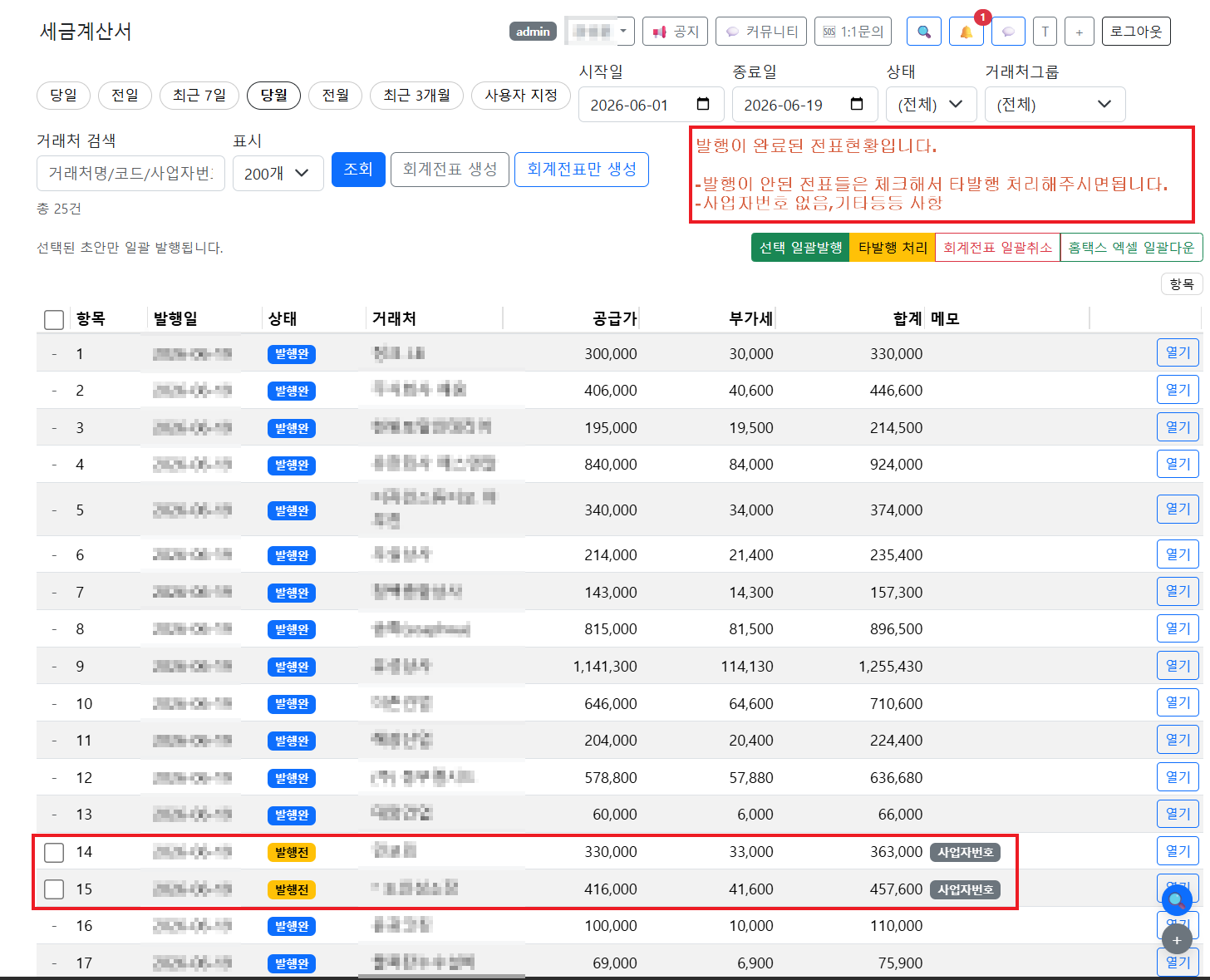Click the 시작일 date field 2026-06-01
Image resolution: width=1210 pixels, height=980 pixels.
click(650, 104)
